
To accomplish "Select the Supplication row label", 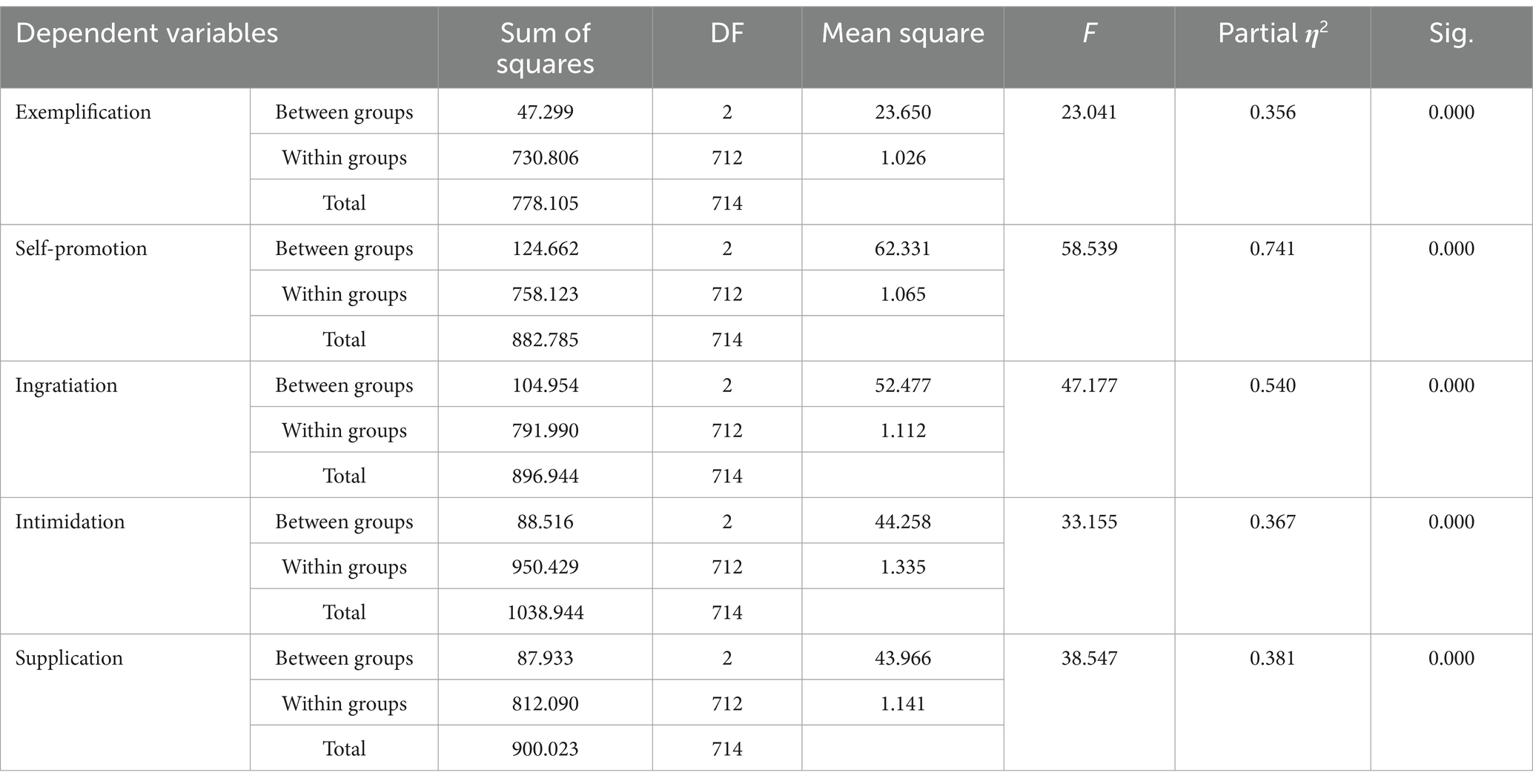I will (x=69, y=658).
